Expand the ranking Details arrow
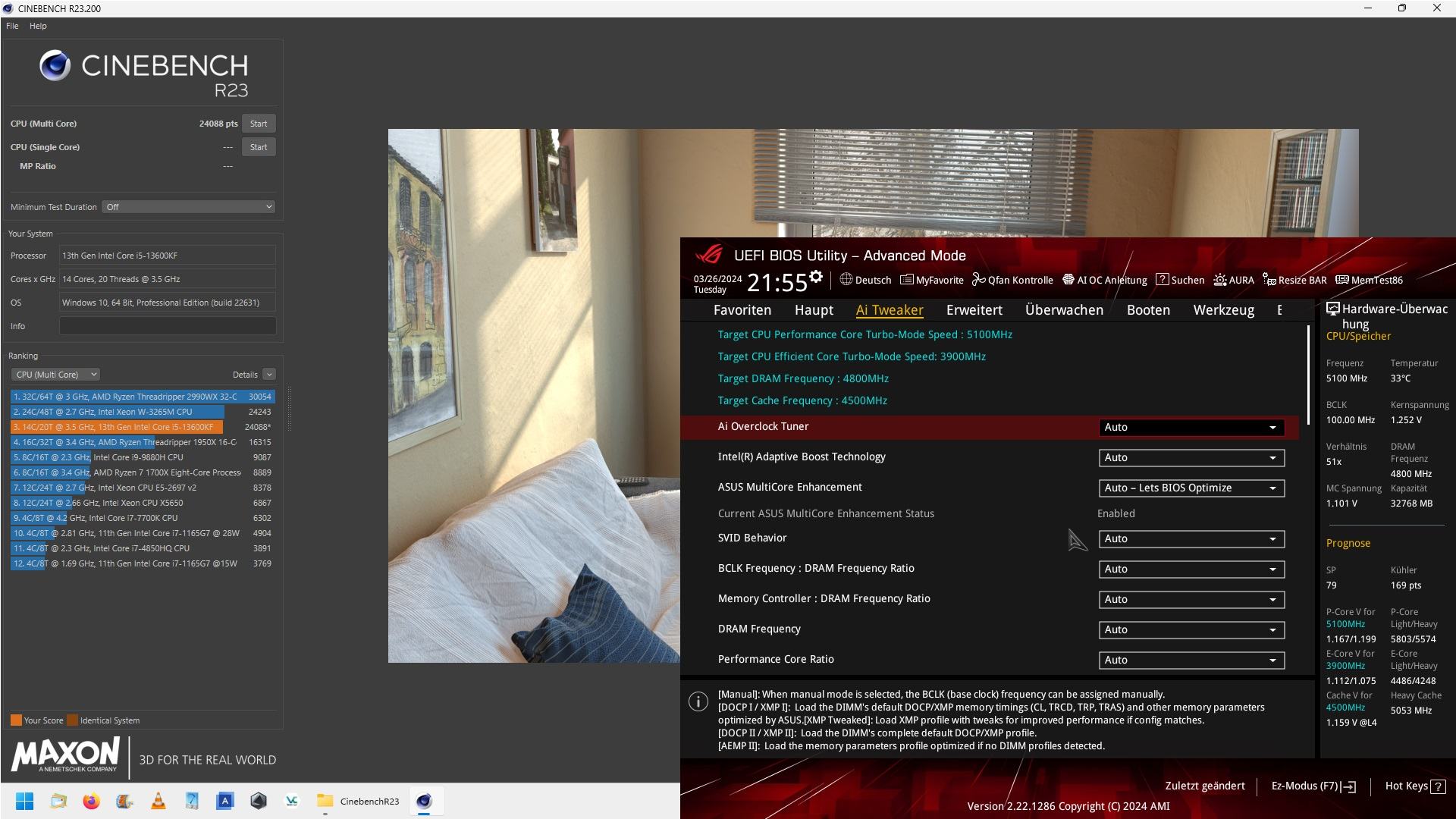This screenshot has height=819, width=1456. click(x=269, y=375)
